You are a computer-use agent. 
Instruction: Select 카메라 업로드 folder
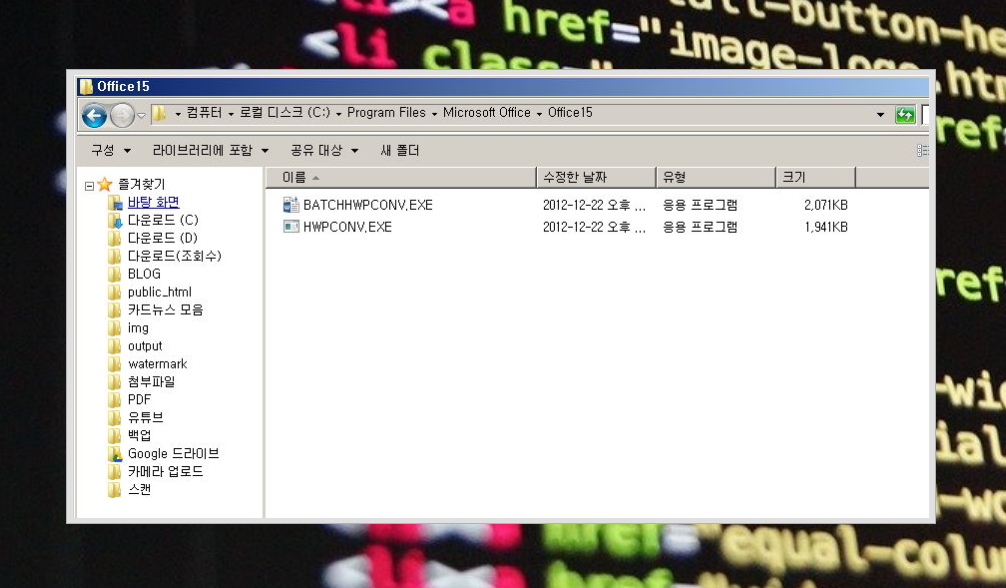pyautogui.click(x=165, y=471)
